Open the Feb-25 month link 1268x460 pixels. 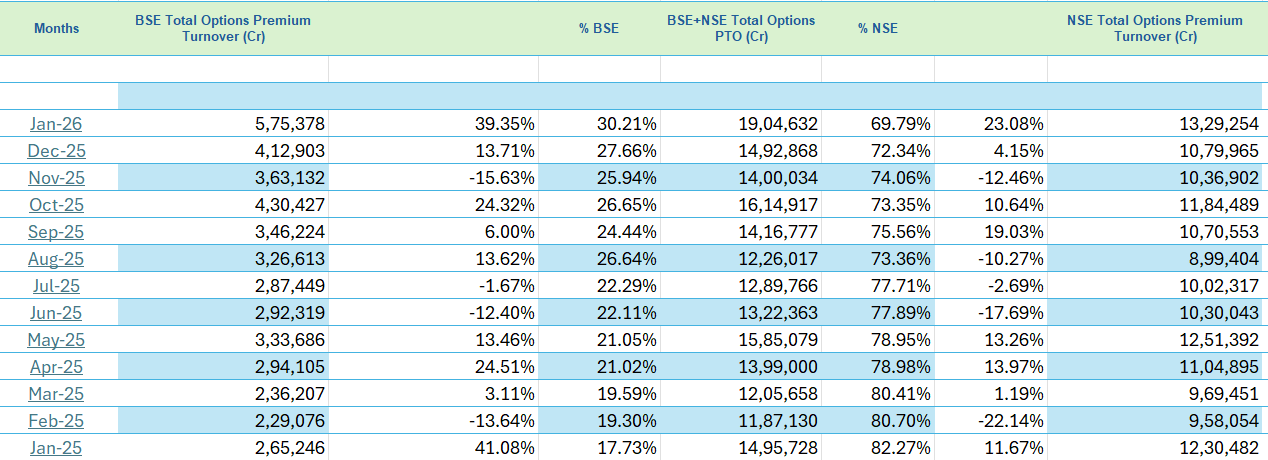click(56, 421)
